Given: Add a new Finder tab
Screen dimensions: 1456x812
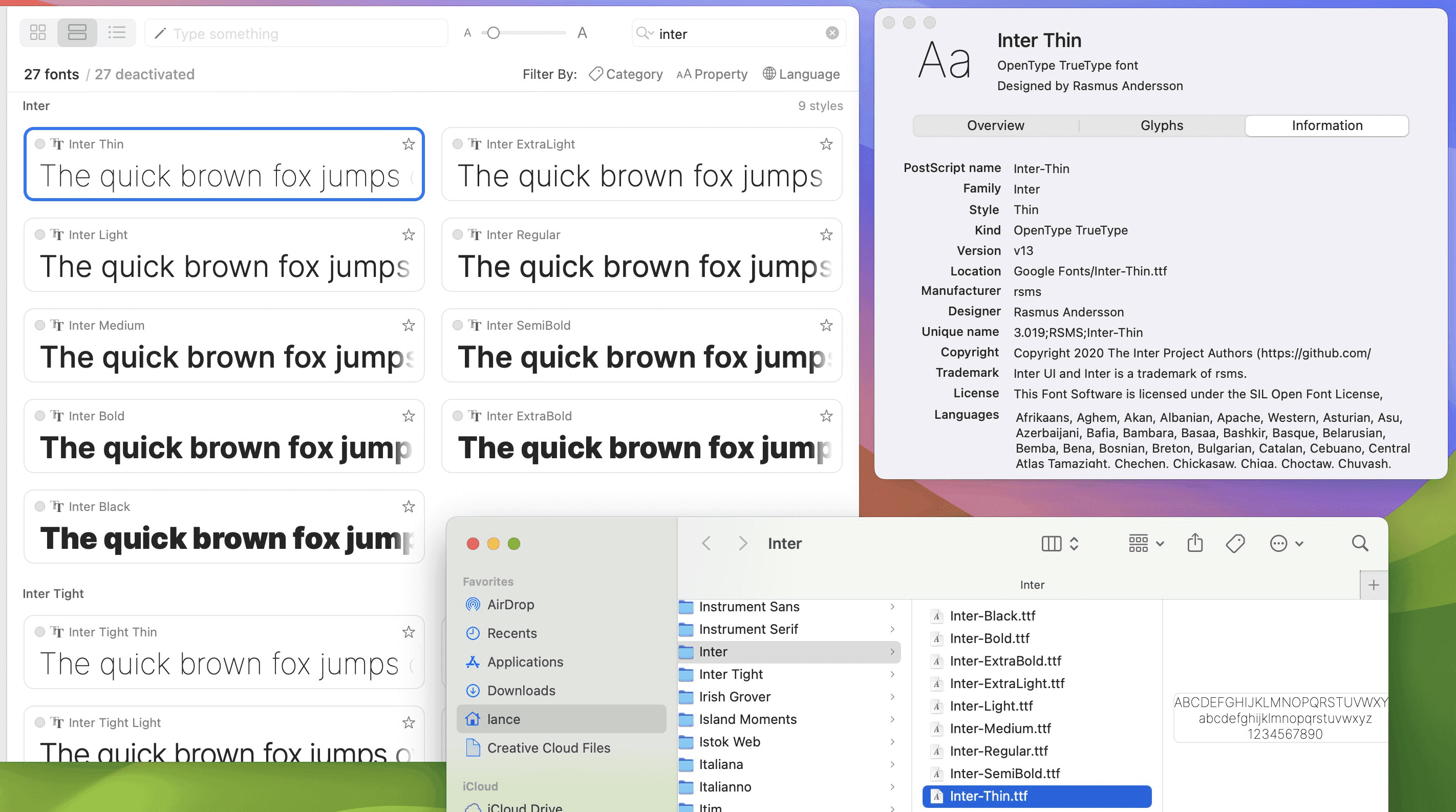Looking at the screenshot, I should 1374,585.
